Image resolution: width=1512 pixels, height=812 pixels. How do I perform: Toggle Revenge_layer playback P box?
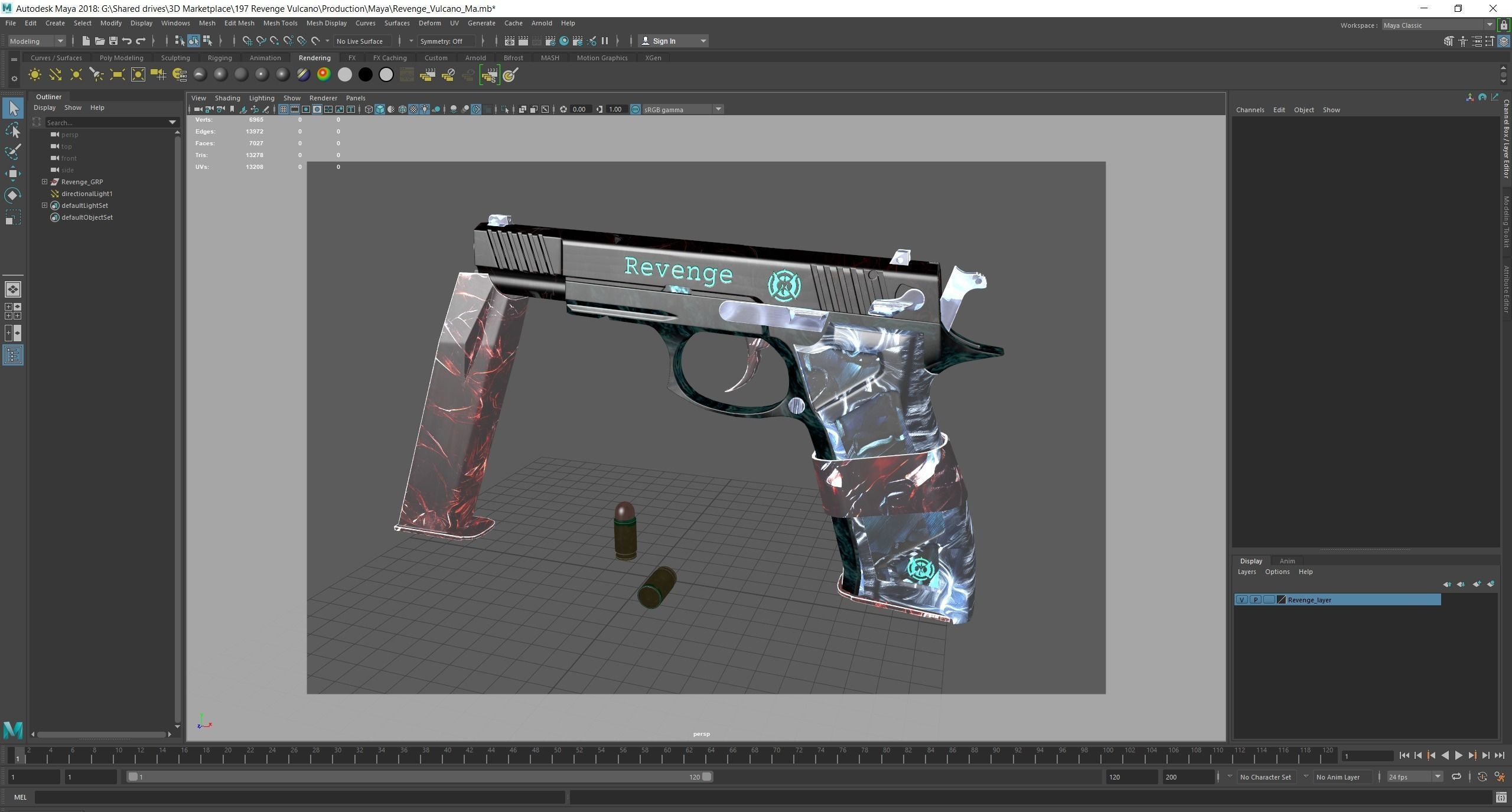click(1255, 600)
